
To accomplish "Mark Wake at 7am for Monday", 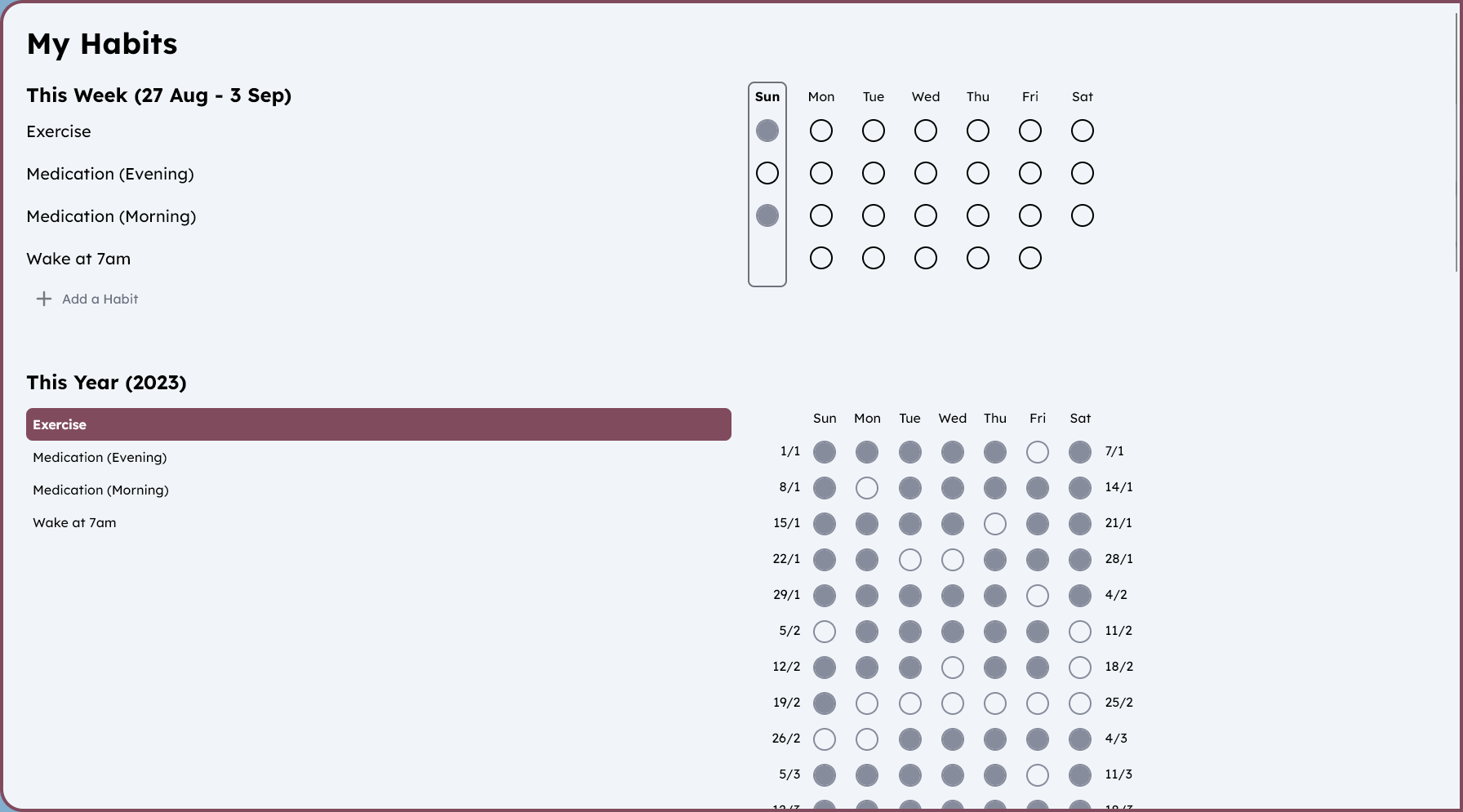I will pyautogui.click(x=821, y=258).
